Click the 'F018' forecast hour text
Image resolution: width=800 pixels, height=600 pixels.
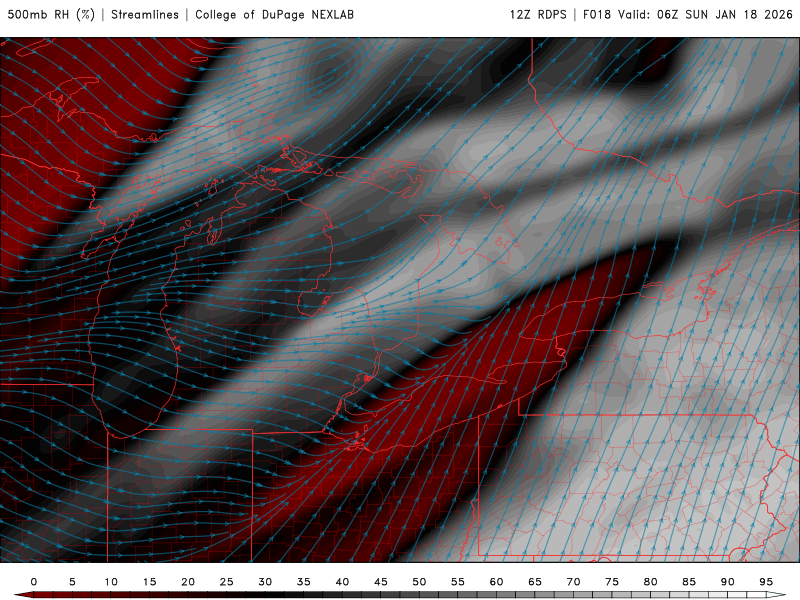tap(596, 14)
